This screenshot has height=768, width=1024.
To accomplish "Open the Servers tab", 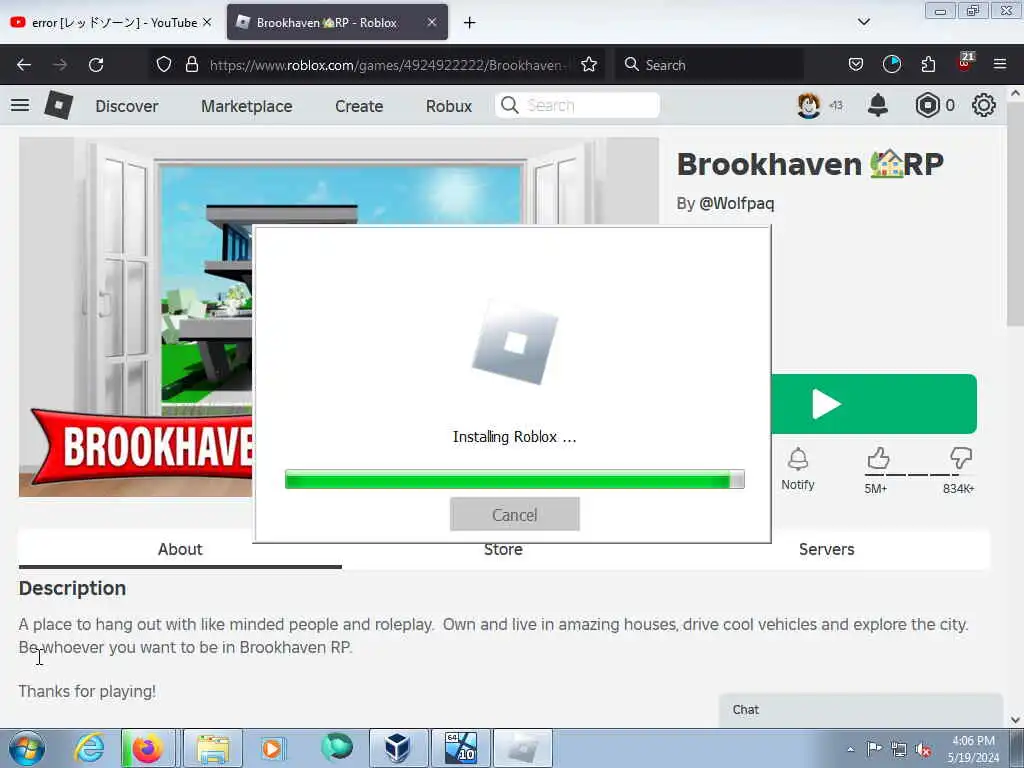I will pyautogui.click(x=826, y=549).
